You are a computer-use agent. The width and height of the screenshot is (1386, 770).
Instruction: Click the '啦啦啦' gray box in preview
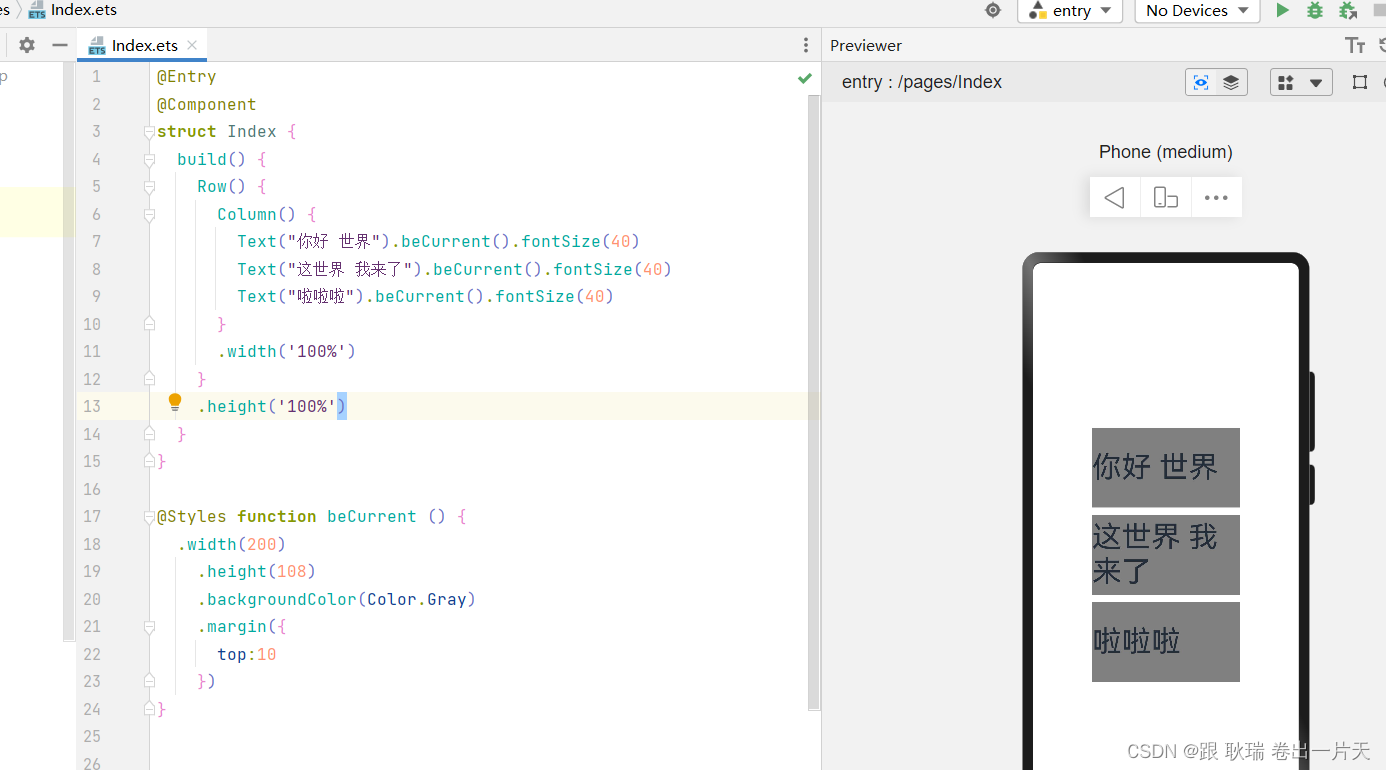click(1166, 642)
